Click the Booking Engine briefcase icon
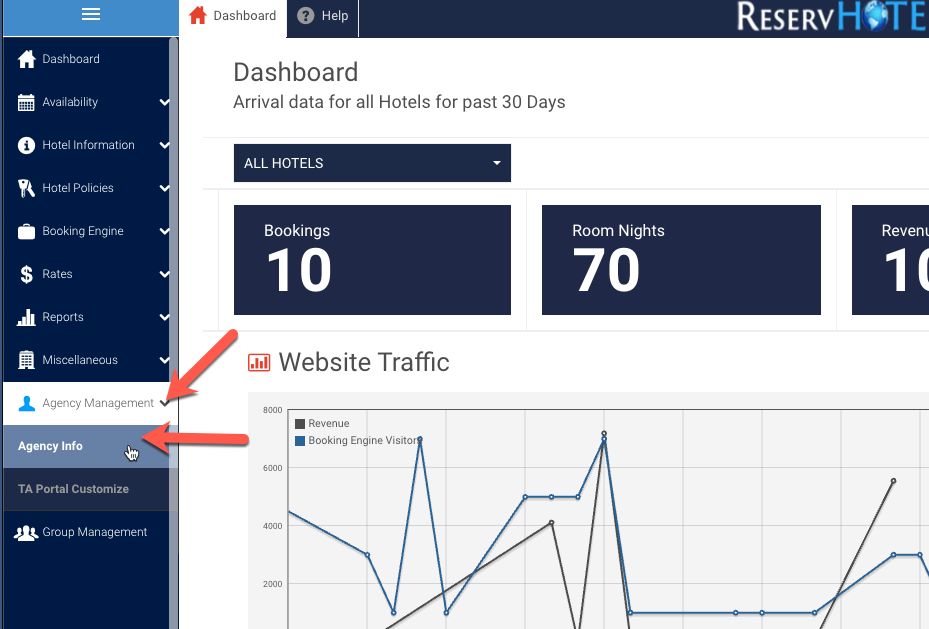The image size is (929, 629). tap(26, 231)
